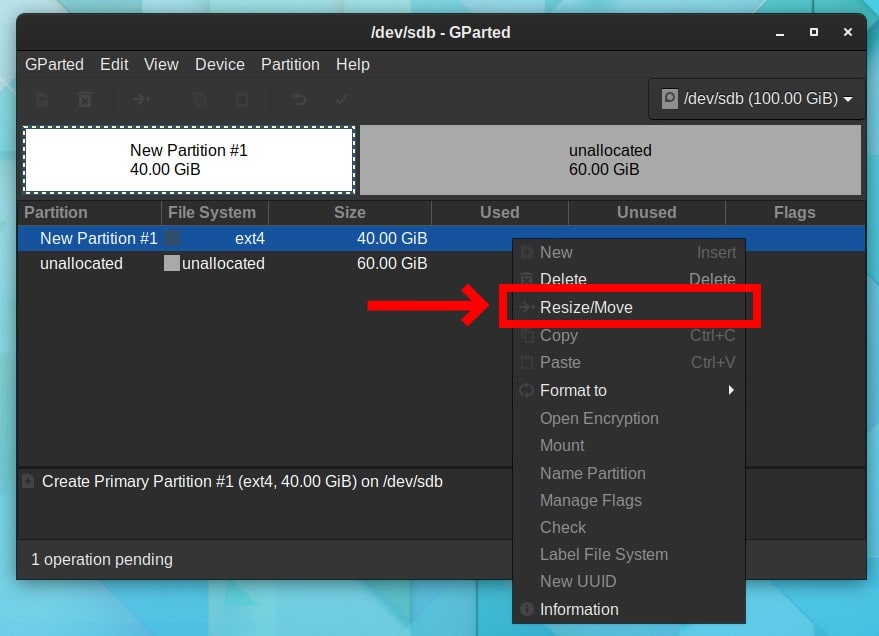Click the pending operation's icon in the operations list

point(28,481)
